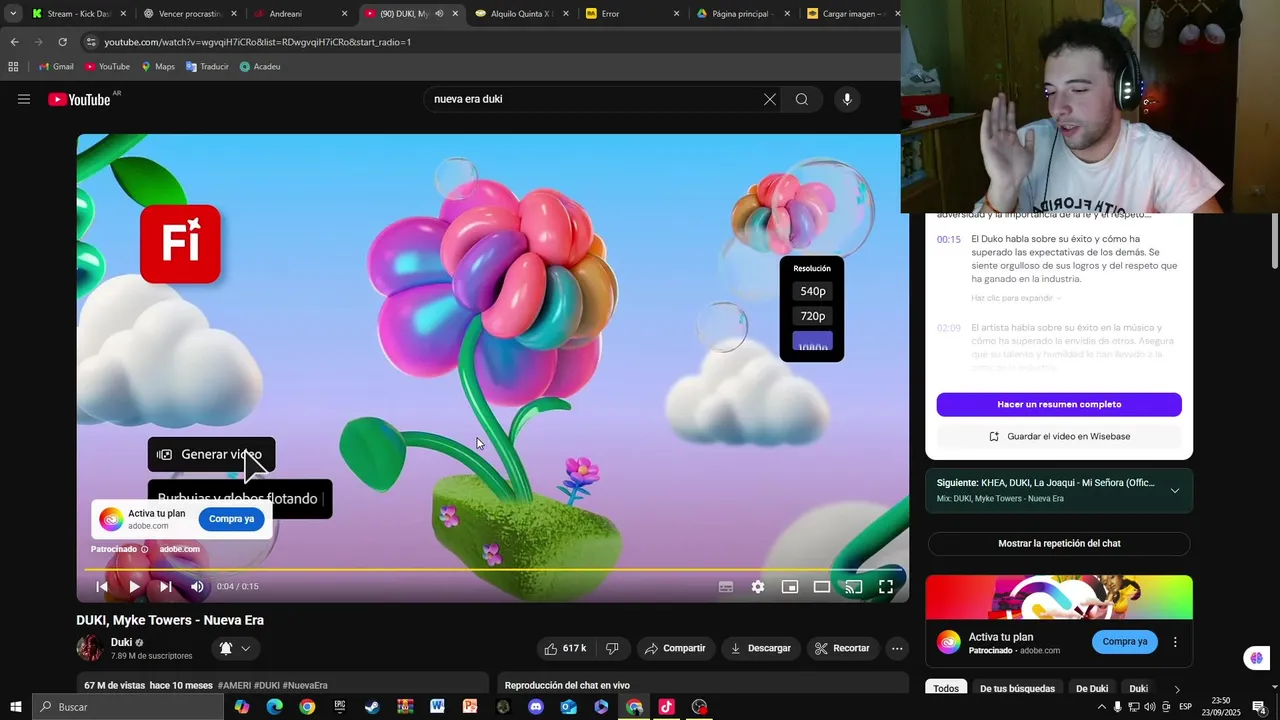Viewport: 1280px width, 720px height.
Task: Select De tus búsquedas filter chip
Action: (x=1017, y=688)
